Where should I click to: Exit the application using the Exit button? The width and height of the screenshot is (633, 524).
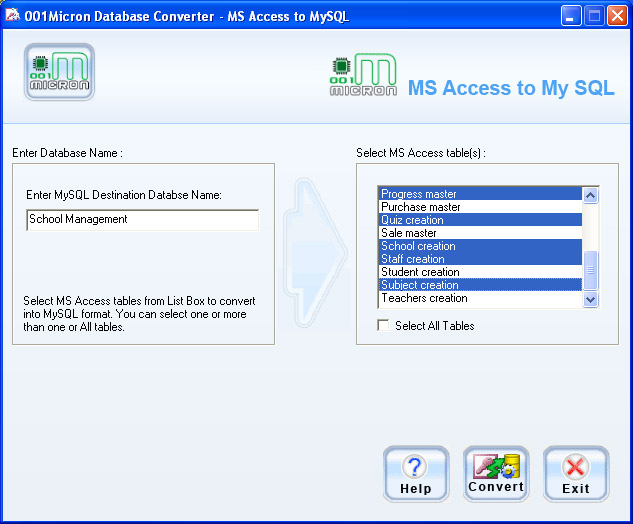coord(576,474)
